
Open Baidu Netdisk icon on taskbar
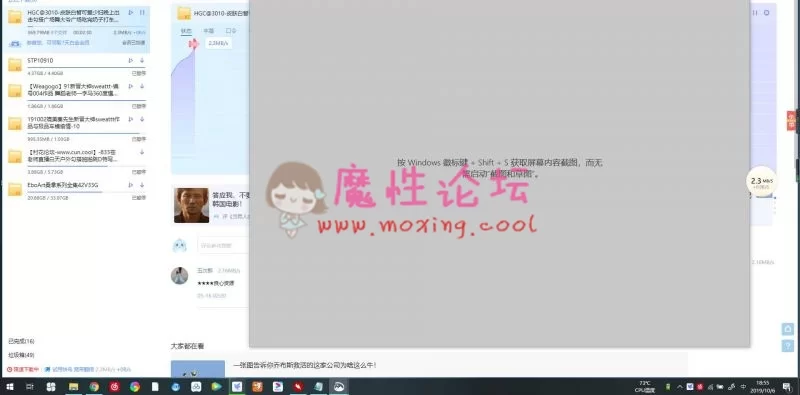tap(196, 387)
